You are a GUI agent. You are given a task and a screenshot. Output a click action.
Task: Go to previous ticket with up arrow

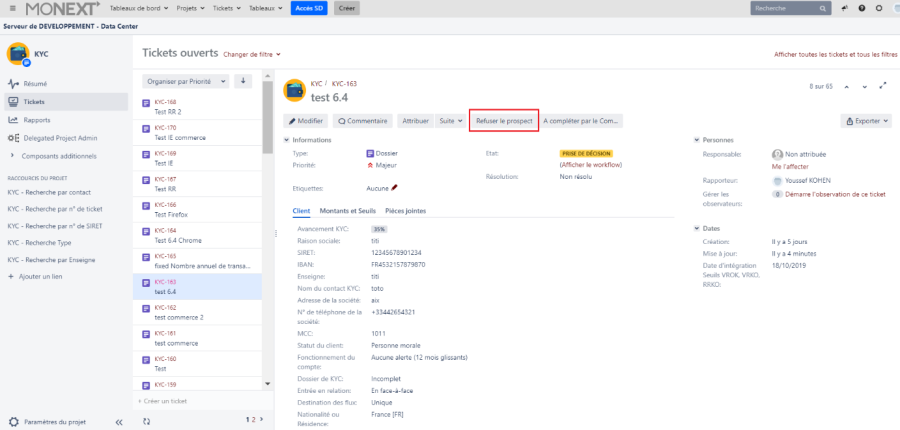(848, 87)
